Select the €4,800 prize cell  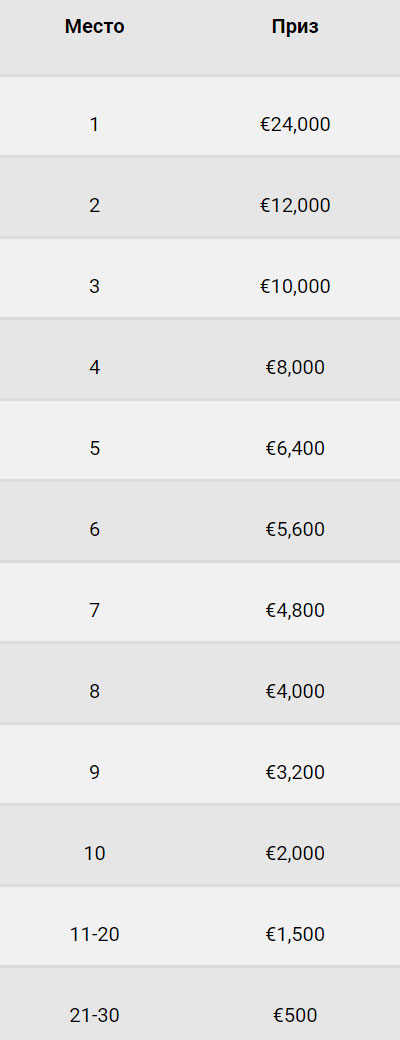[x=295, y=610]
